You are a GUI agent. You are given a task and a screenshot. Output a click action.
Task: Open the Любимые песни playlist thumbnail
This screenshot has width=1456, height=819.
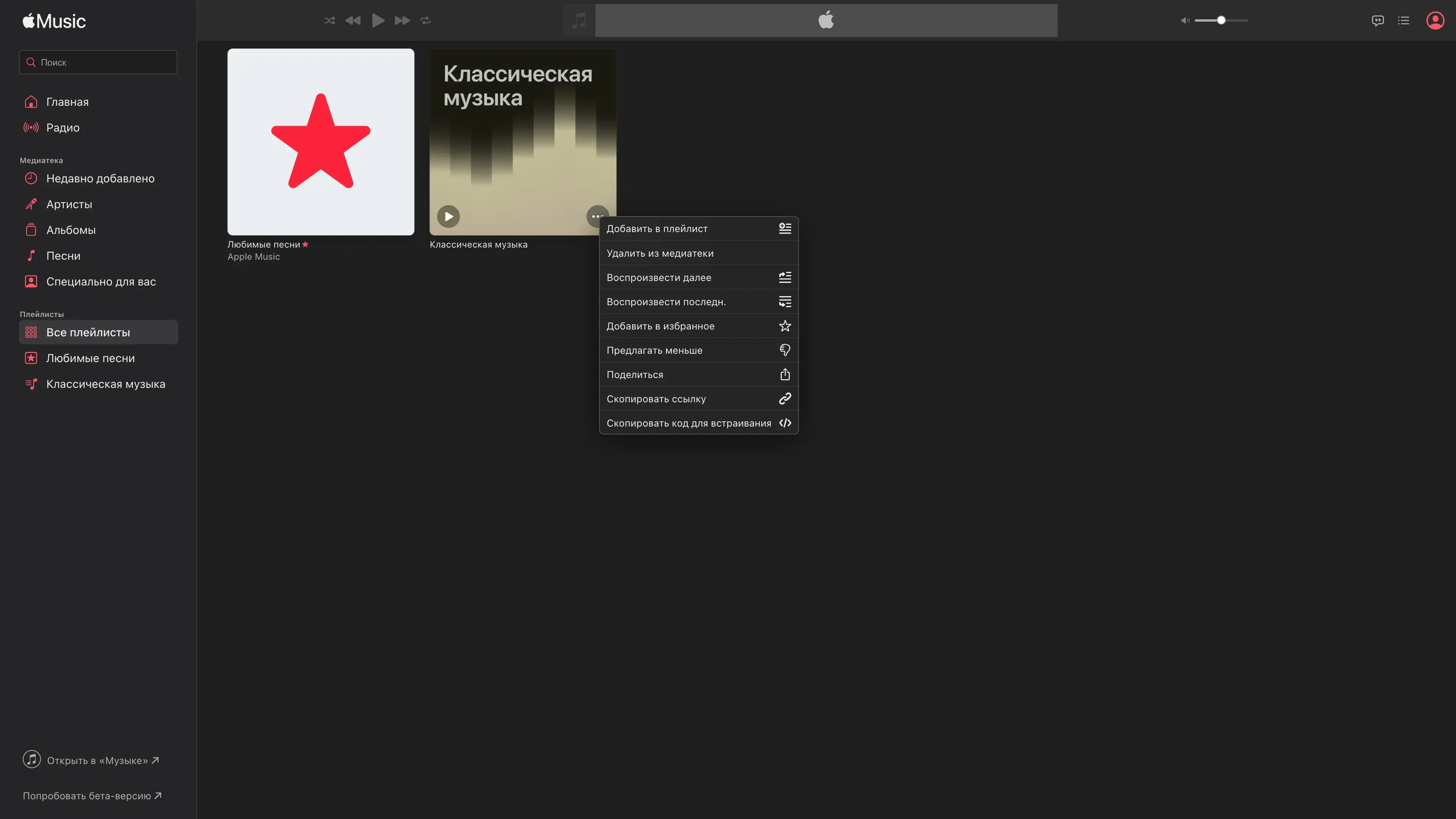[x=320, y=142]
